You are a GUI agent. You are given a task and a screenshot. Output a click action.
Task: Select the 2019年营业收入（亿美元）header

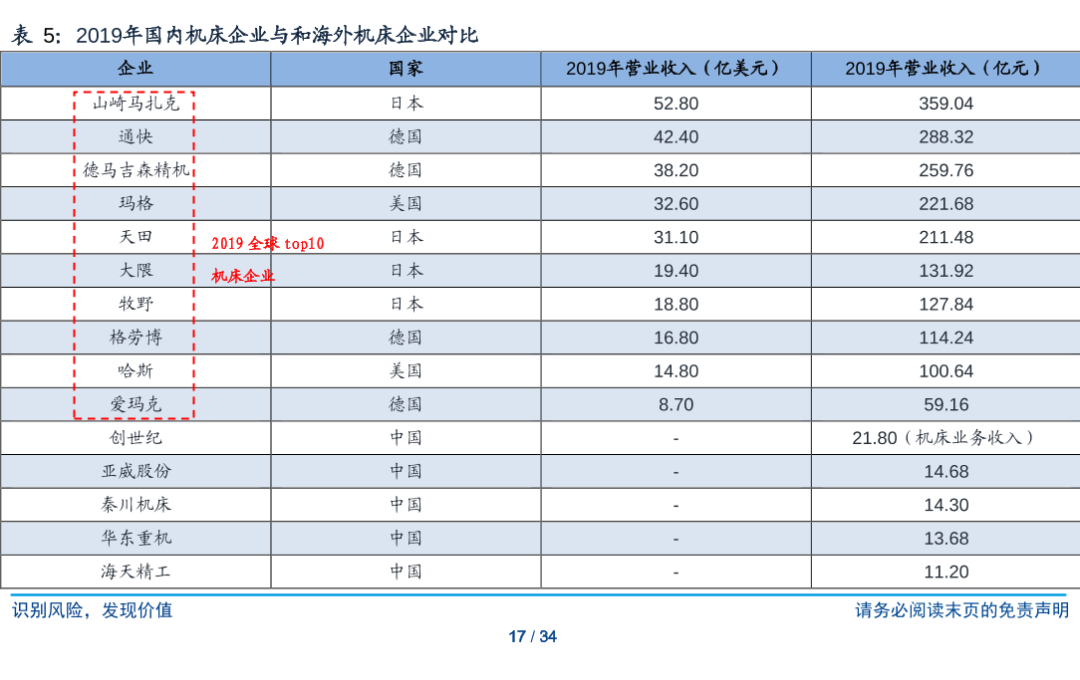tap(677, 69)
